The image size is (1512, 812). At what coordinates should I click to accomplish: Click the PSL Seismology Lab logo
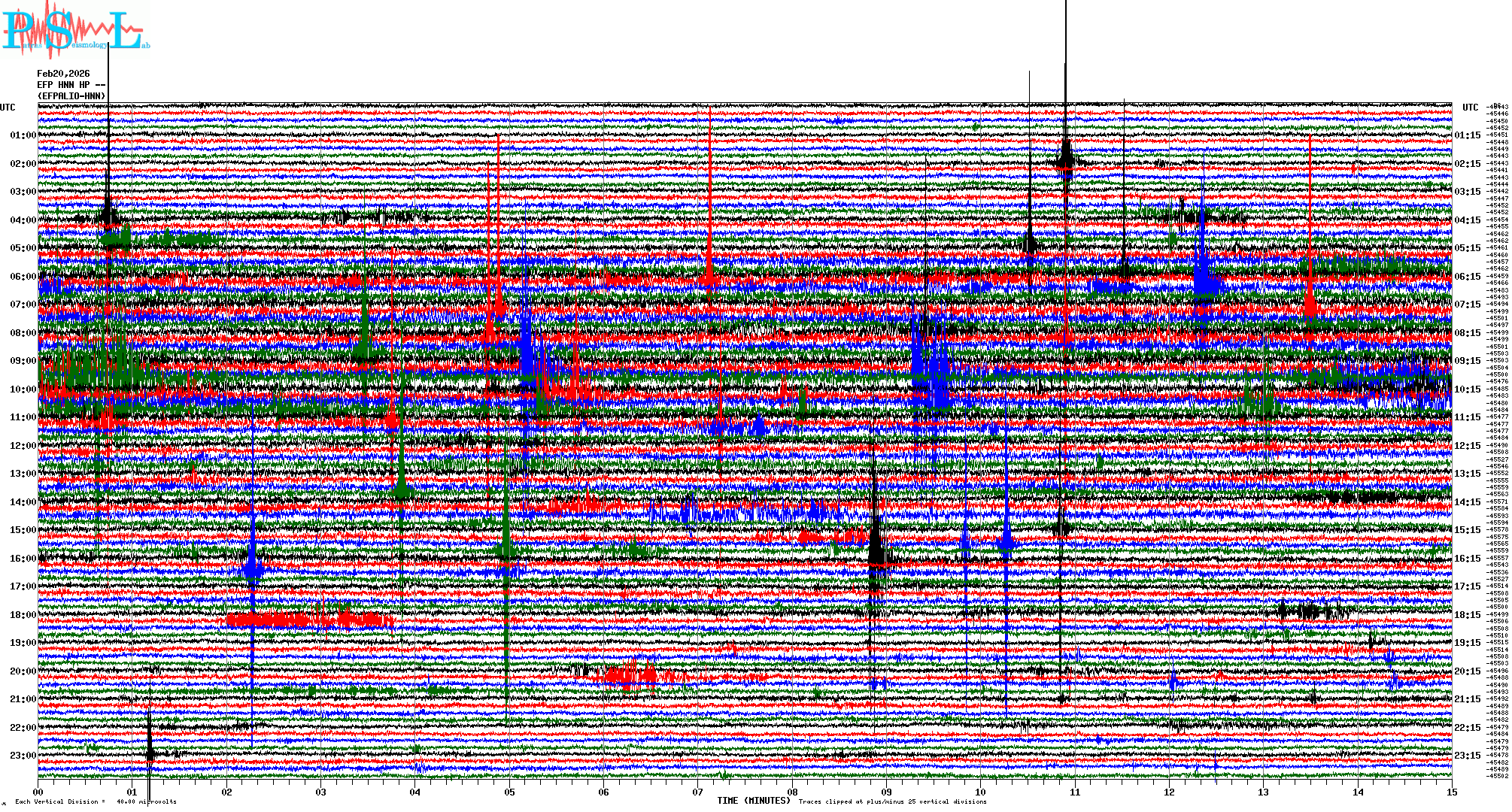(74, 30)
